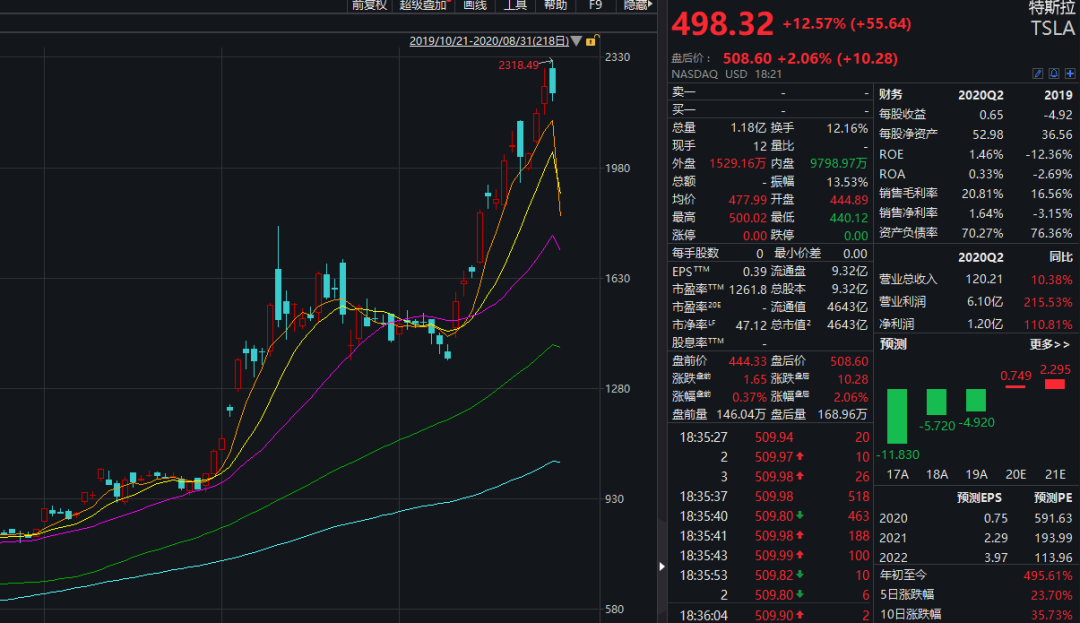Click the 预测EPS column header
Image resolution: width=1080 pixels, height=623 pixels.
tap(979, 498)
